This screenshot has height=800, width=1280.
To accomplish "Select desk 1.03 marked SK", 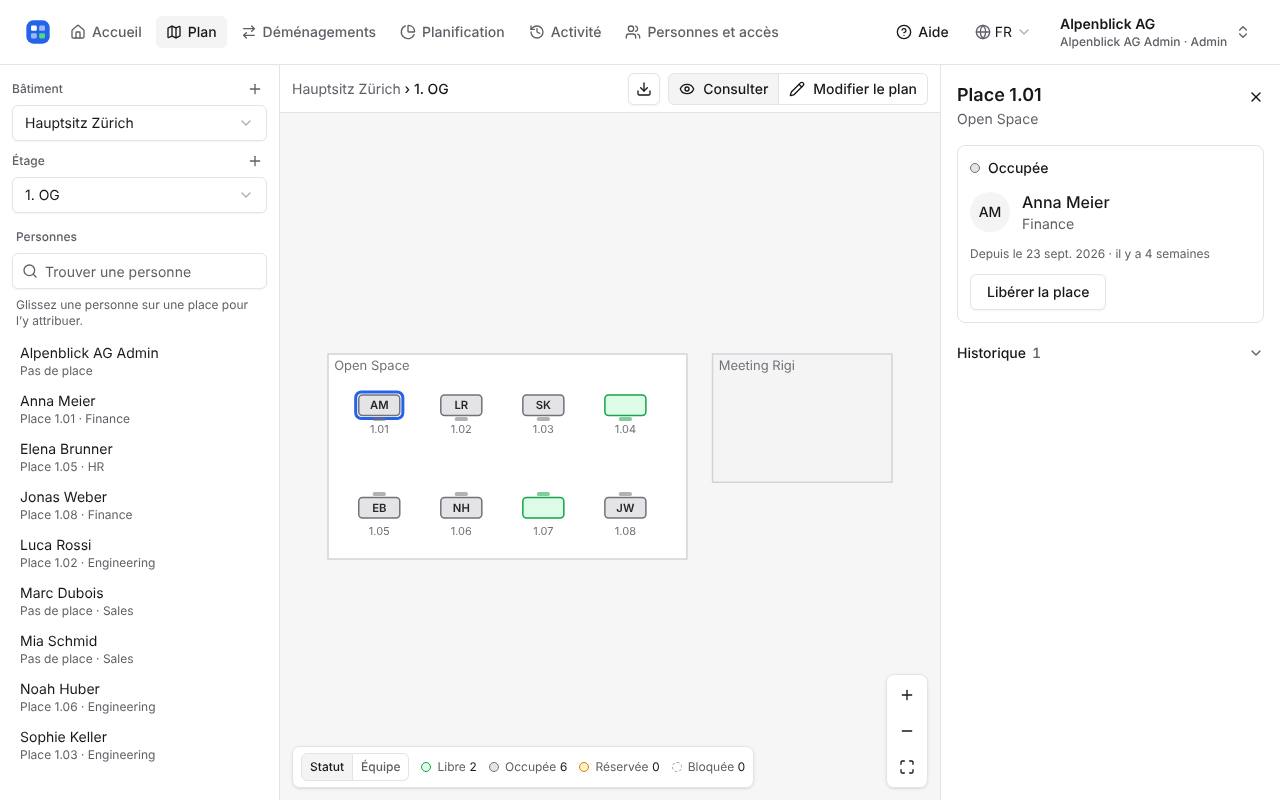I will click(x=543, y=405).
